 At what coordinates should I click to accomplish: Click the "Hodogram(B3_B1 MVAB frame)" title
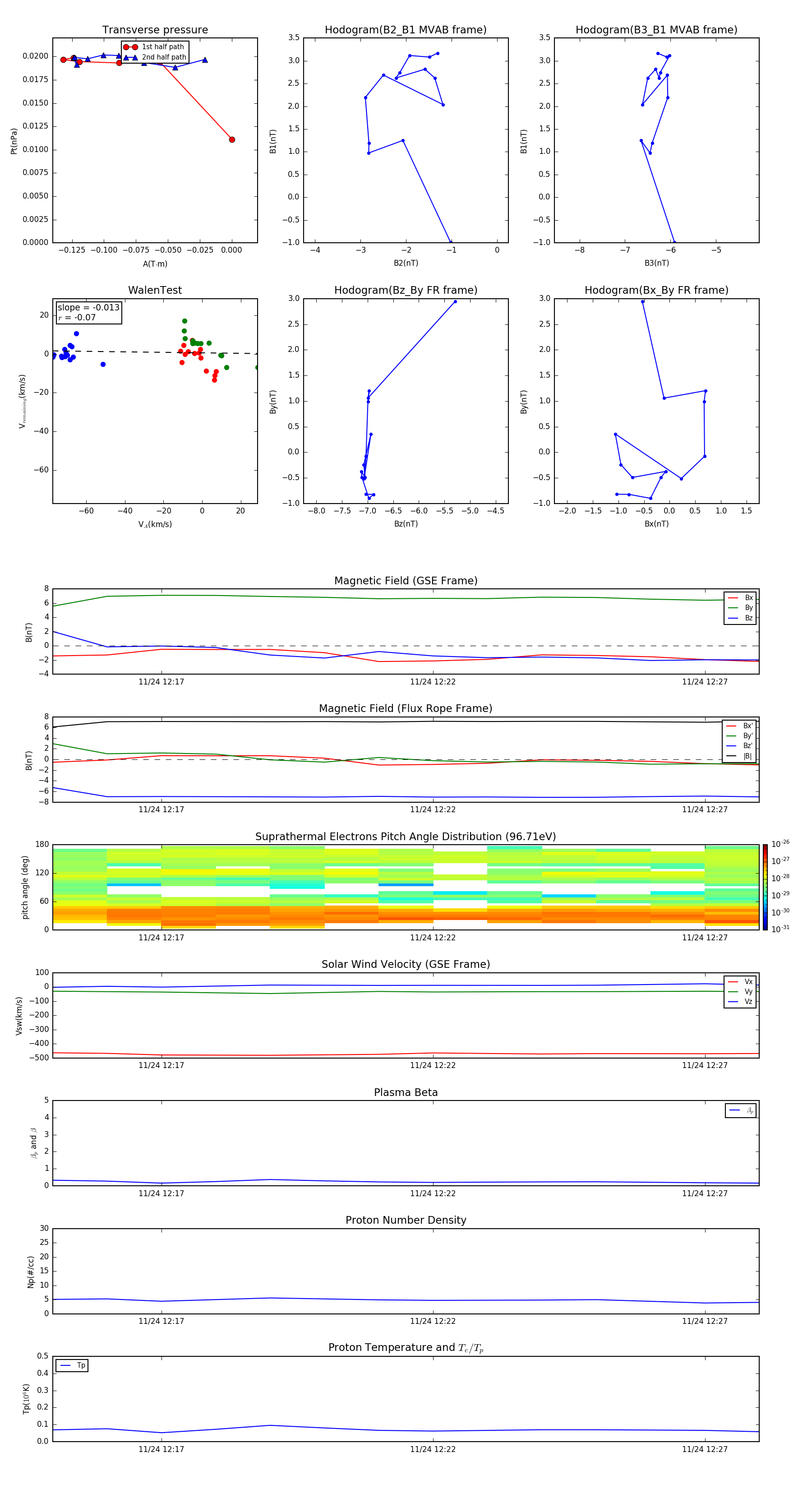click(656, 30)
